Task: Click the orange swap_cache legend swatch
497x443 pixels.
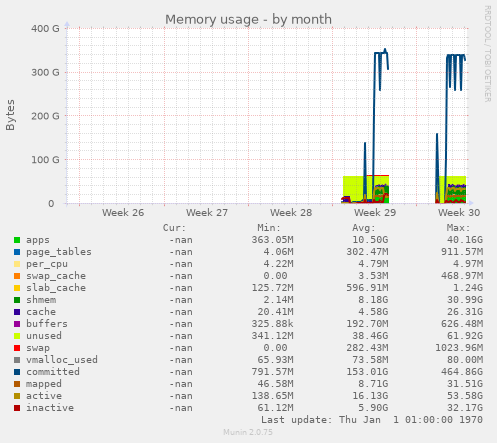Action: click(x=17, y=276)
